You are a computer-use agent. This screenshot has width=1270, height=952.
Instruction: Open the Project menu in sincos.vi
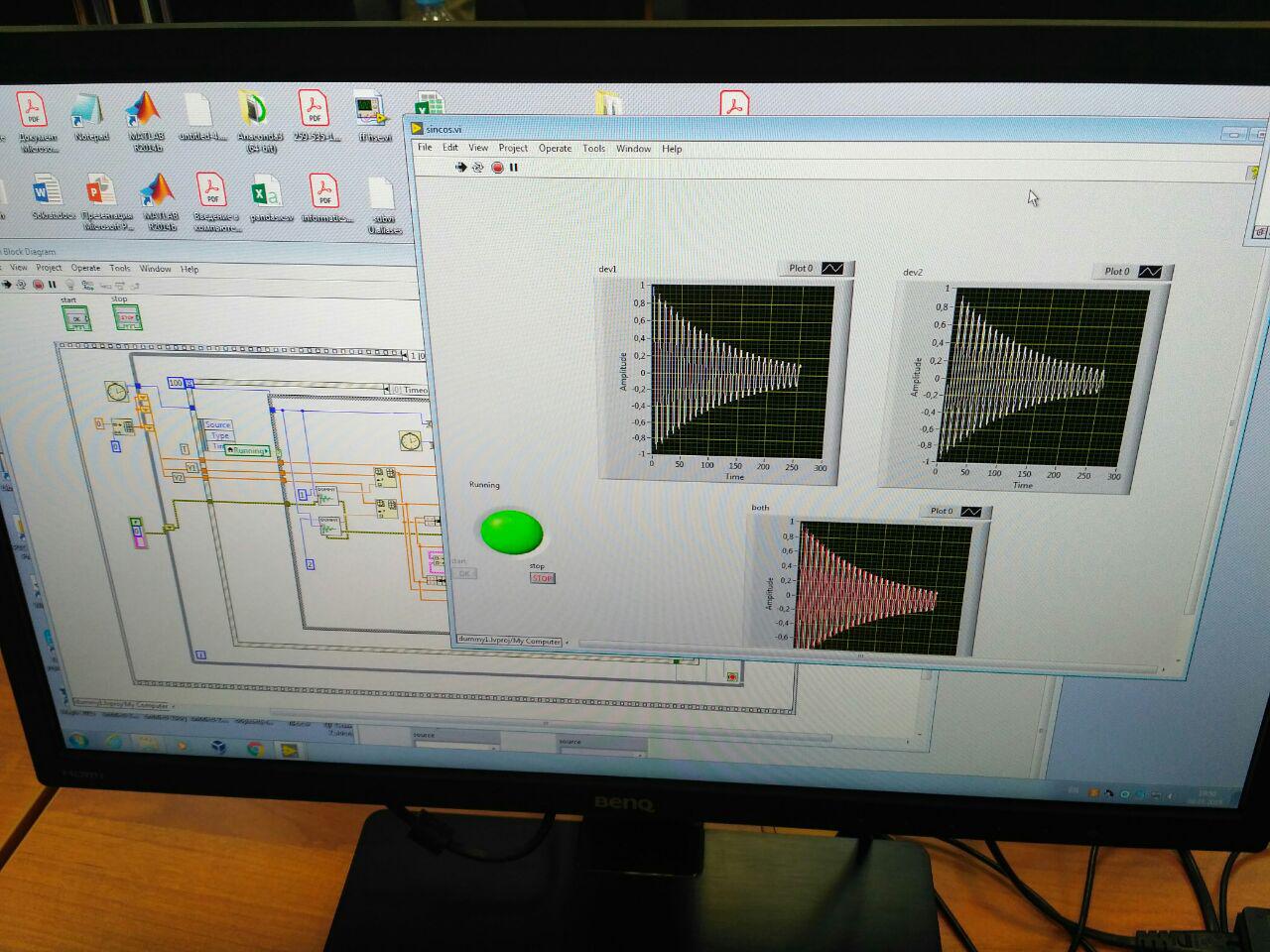[513, 148]
